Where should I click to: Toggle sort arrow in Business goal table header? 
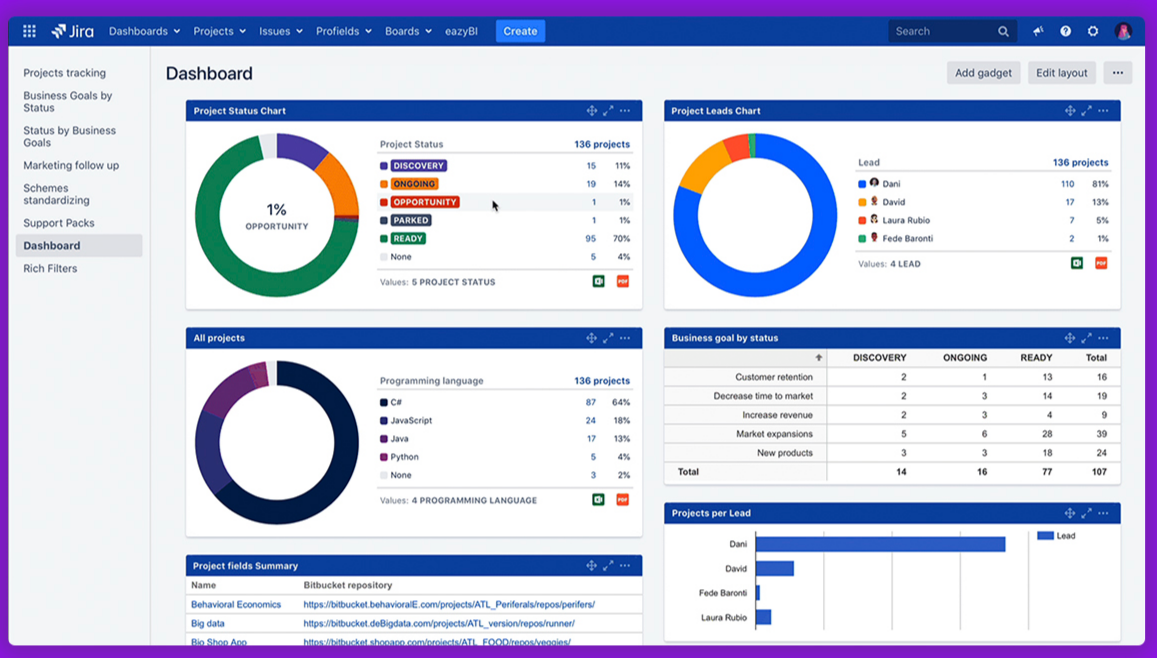[819, 358]
